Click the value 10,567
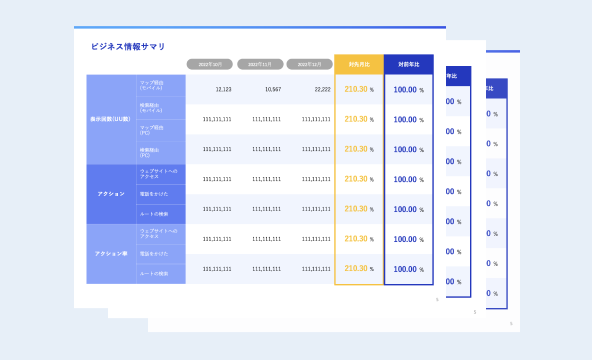Image resolution: width=592 pixels, height=360 pixels. click(273, 89)
